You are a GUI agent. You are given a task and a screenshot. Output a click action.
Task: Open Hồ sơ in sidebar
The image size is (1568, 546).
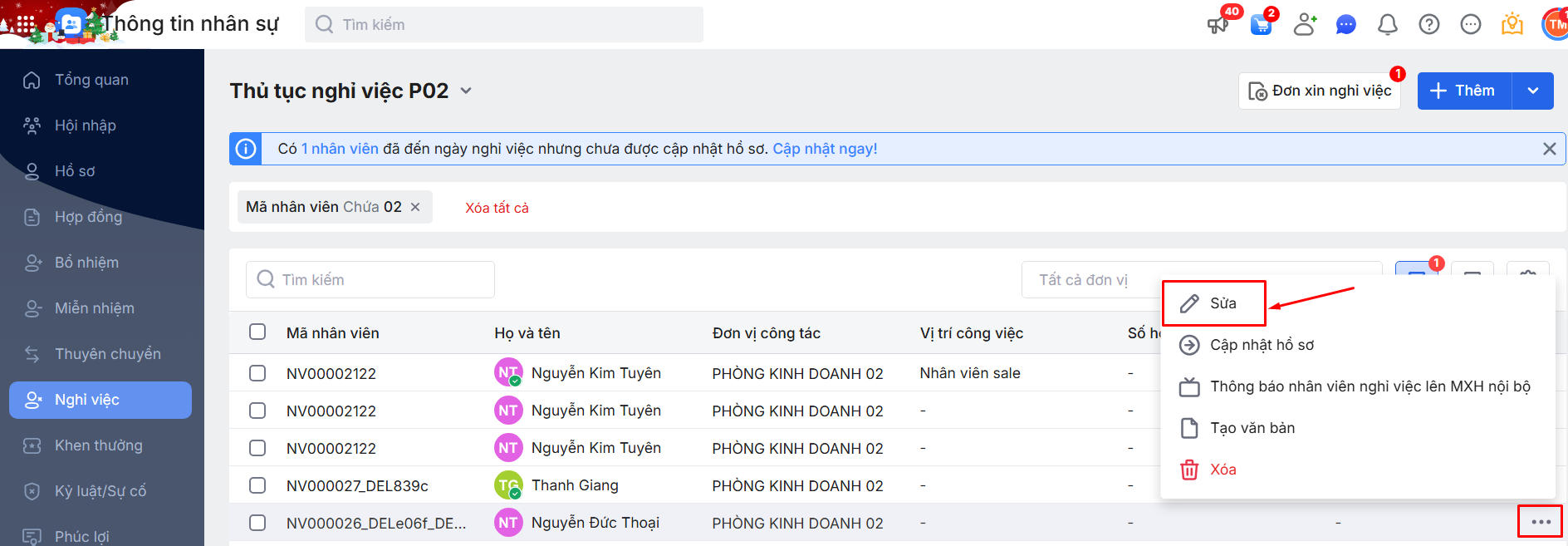coord(100,171)
